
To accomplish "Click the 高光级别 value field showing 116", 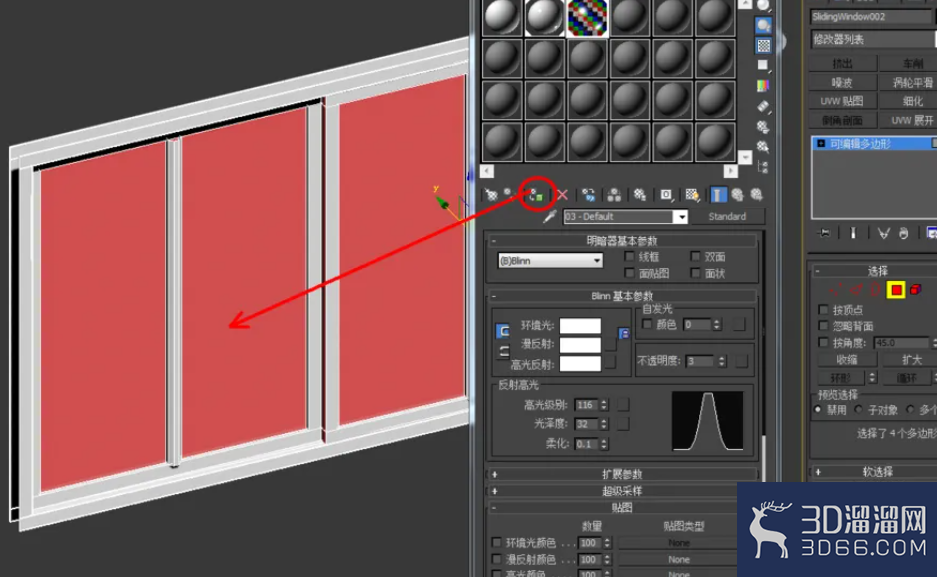I will point(587,405).
